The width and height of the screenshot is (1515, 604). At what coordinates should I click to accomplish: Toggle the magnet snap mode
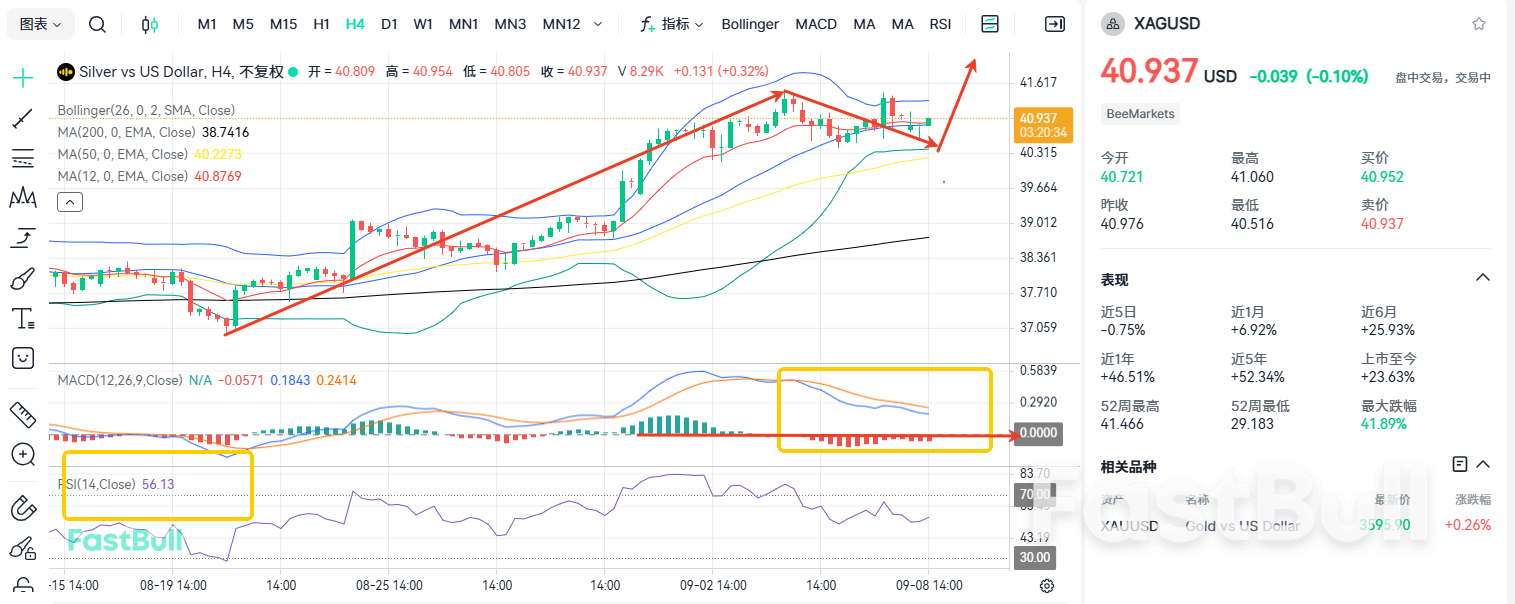click(x=22, y=509)
